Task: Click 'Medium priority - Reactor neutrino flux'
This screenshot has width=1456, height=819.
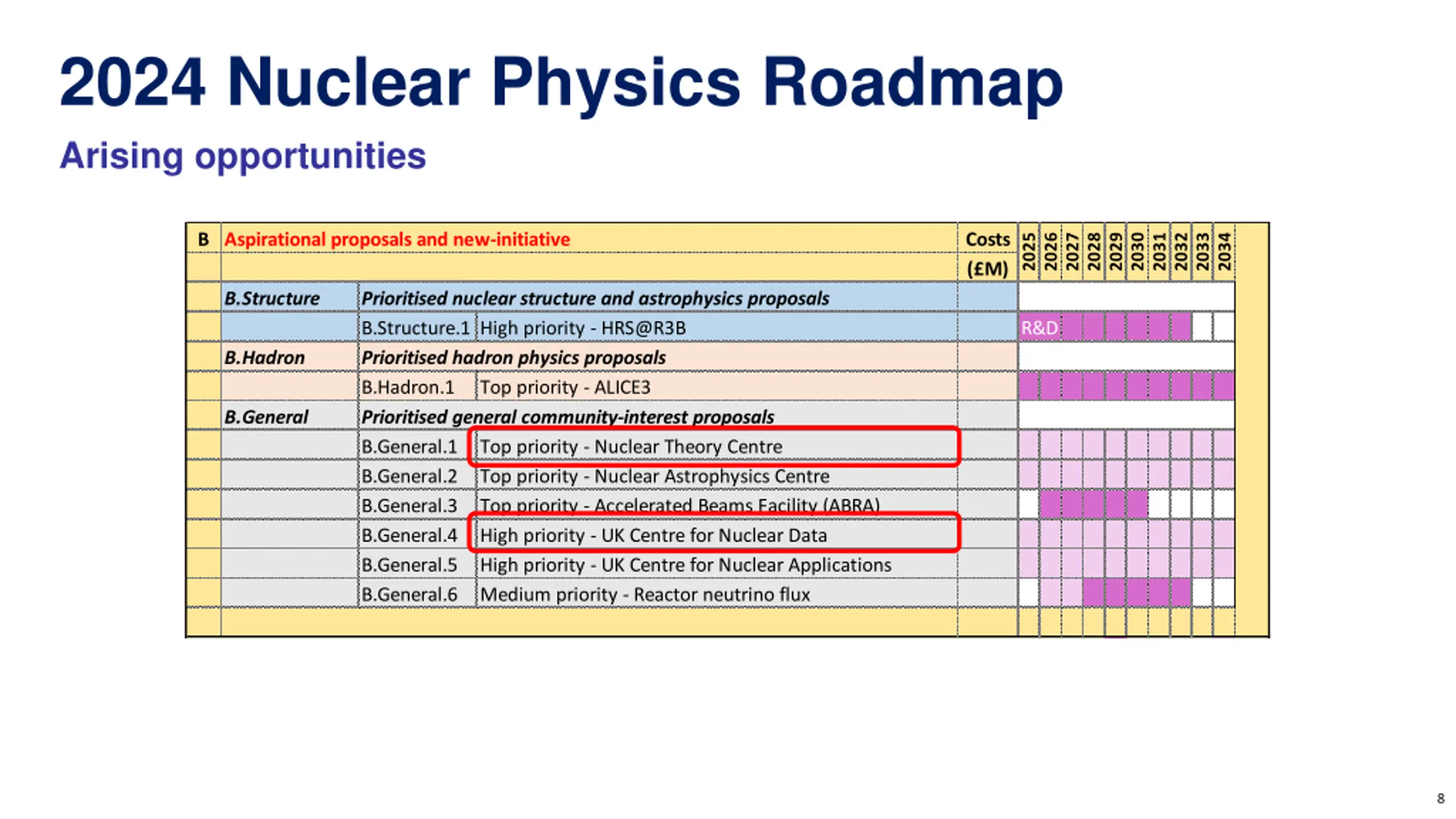Action: pos(645,595)
